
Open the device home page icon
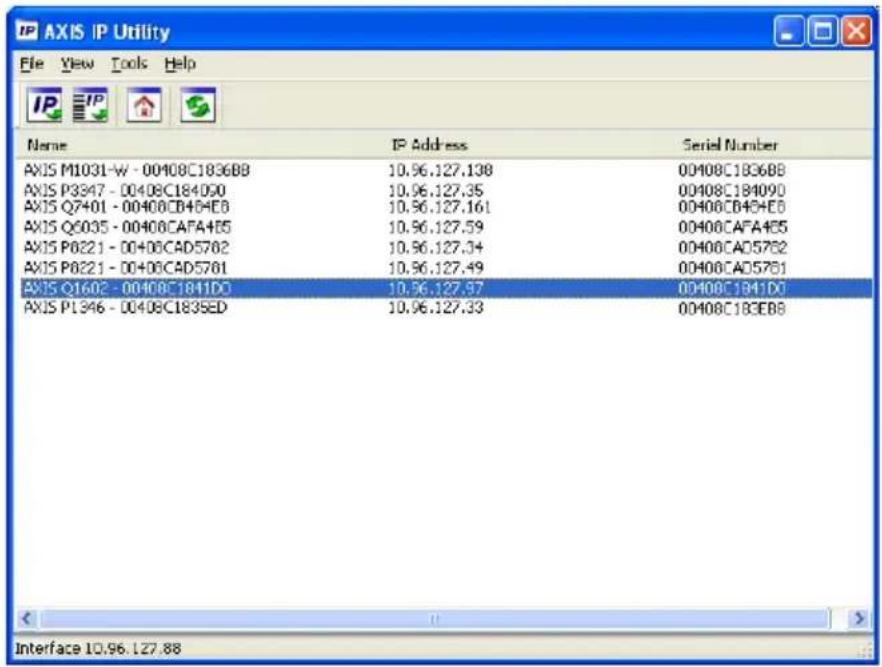[x=144, y=105]
